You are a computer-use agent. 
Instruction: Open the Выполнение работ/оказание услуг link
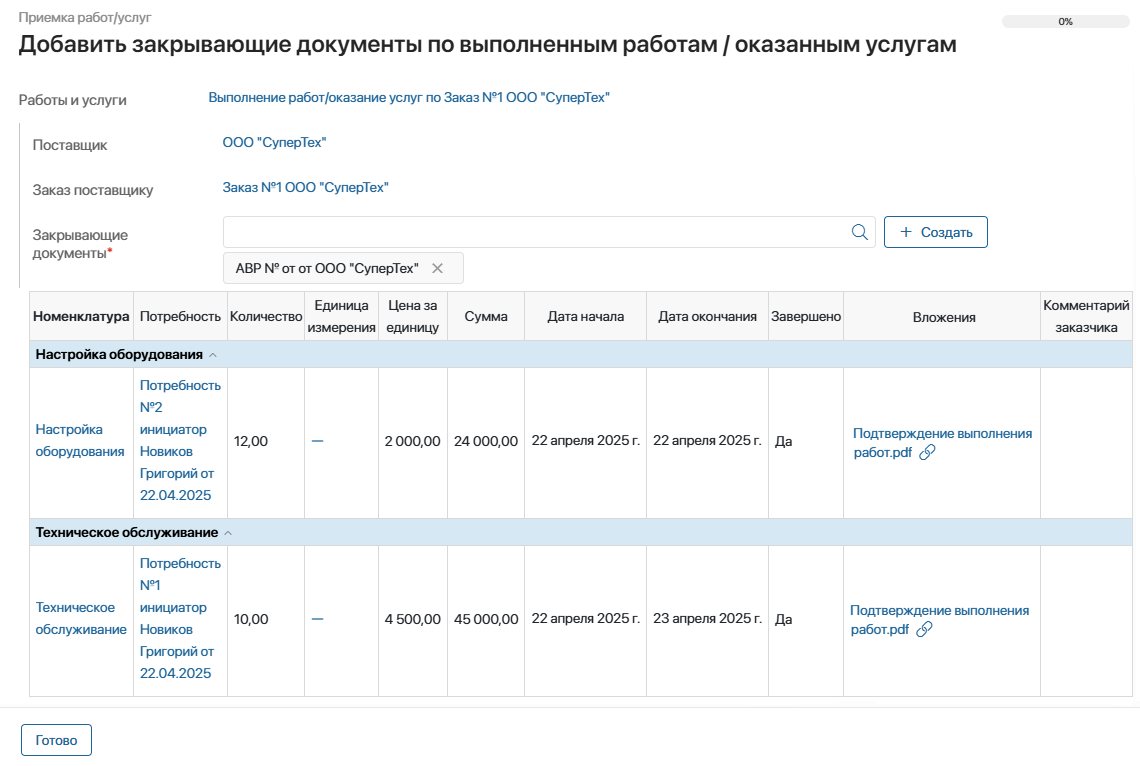[x=408, y=98]
